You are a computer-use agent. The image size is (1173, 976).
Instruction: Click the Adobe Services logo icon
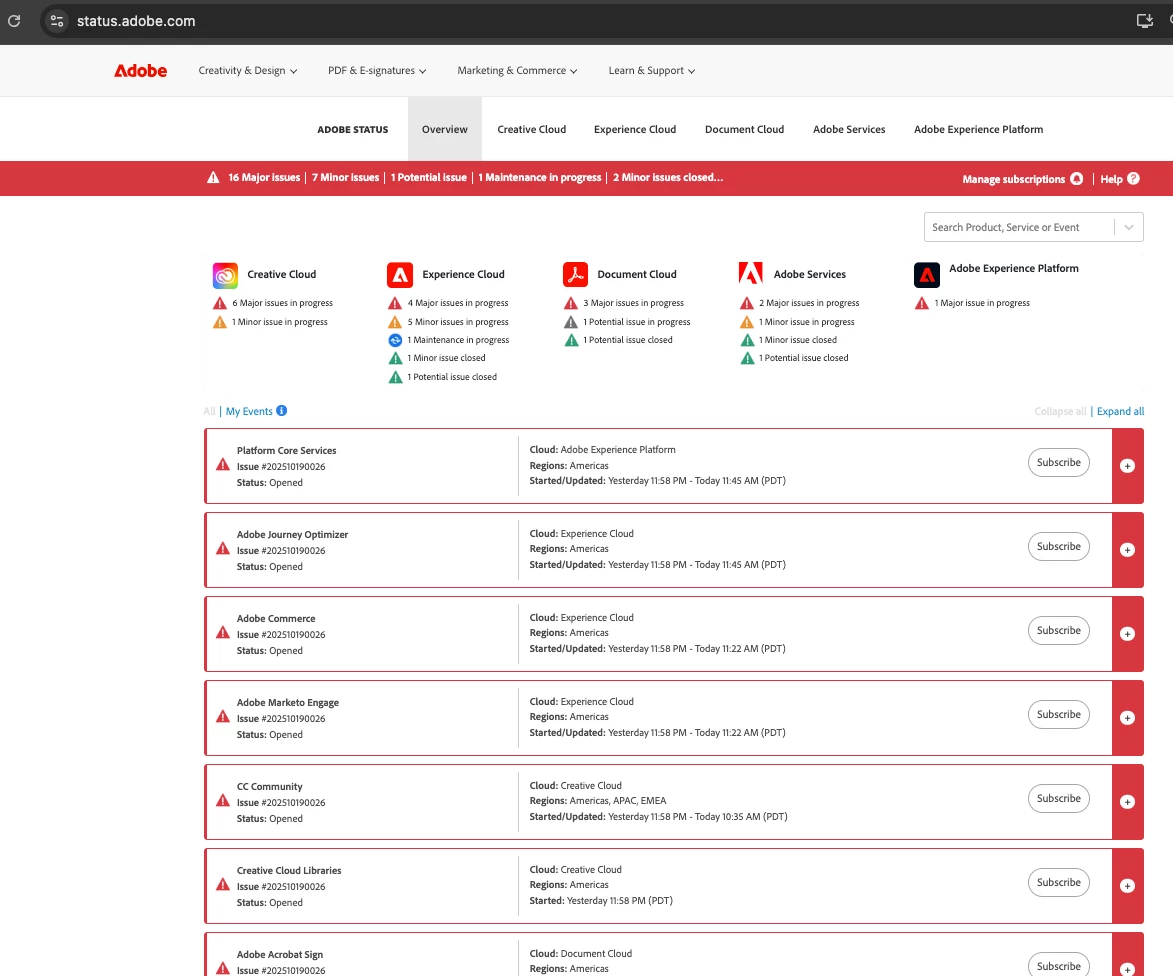point(750,274)
